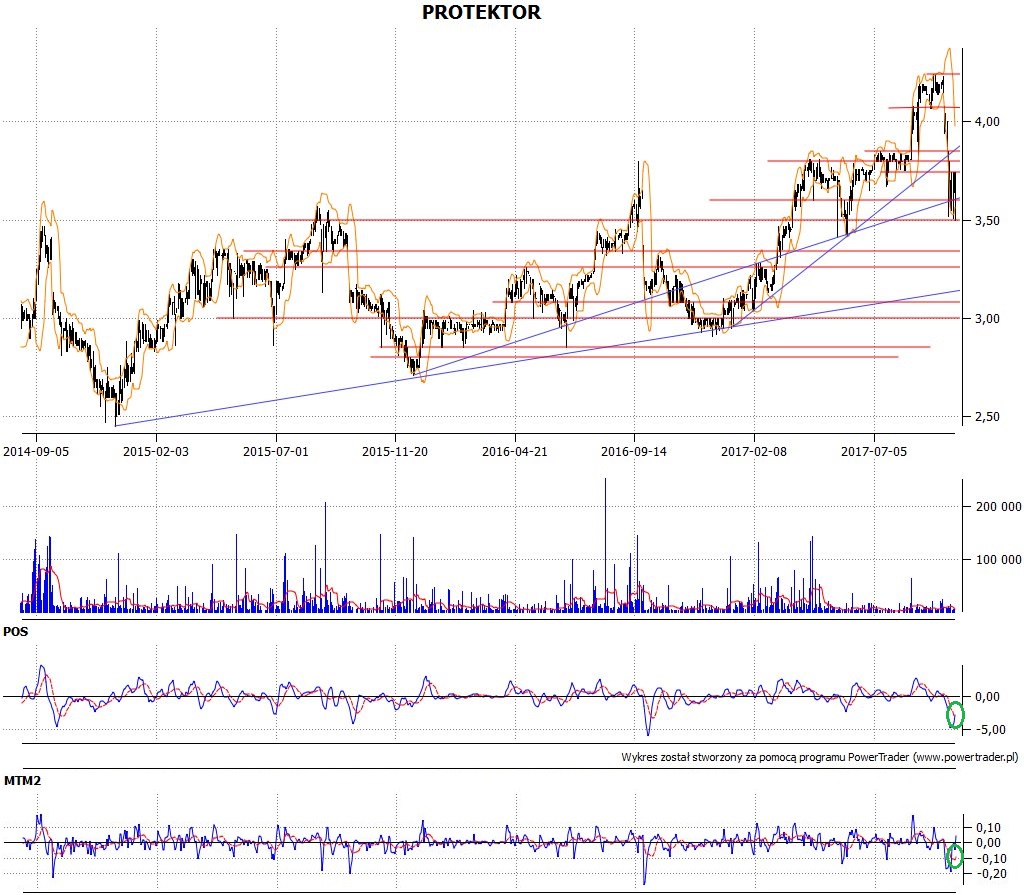Select the 2014-09-05 date axis label
The height and width of the screenshot is (895, 1024).
click(36, 451)
